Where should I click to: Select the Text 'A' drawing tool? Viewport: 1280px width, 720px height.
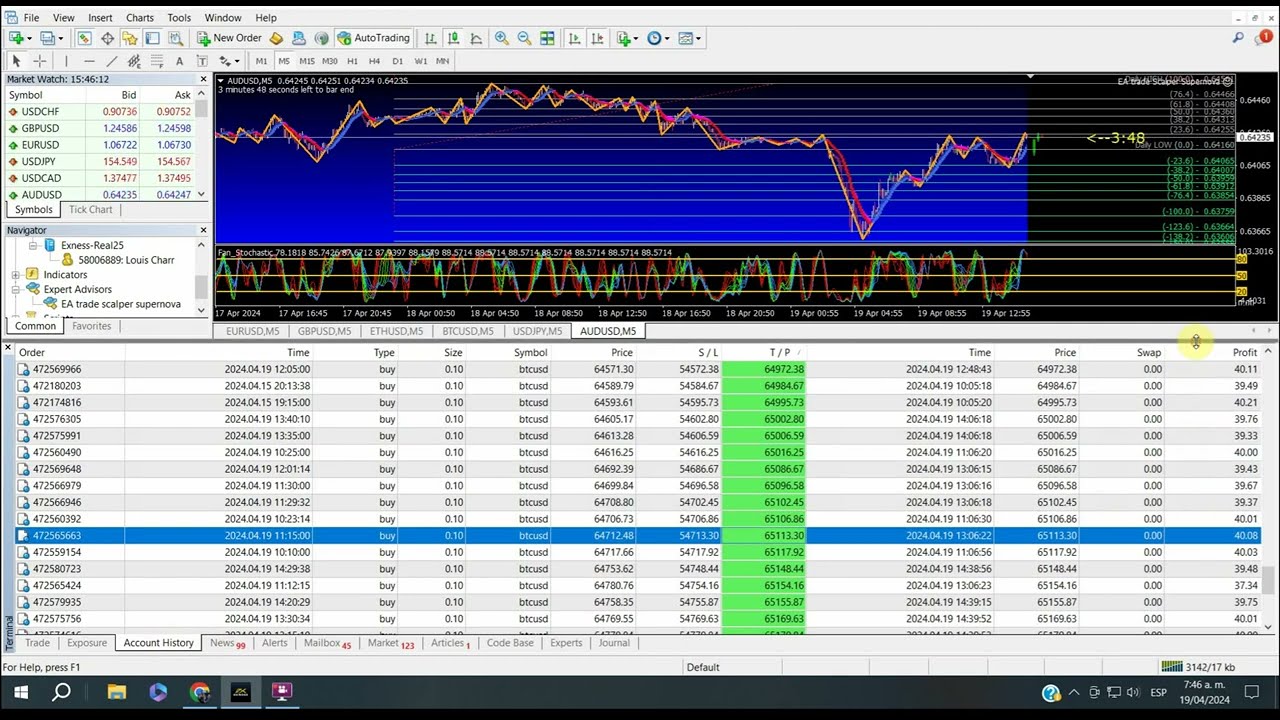[179, 61]
